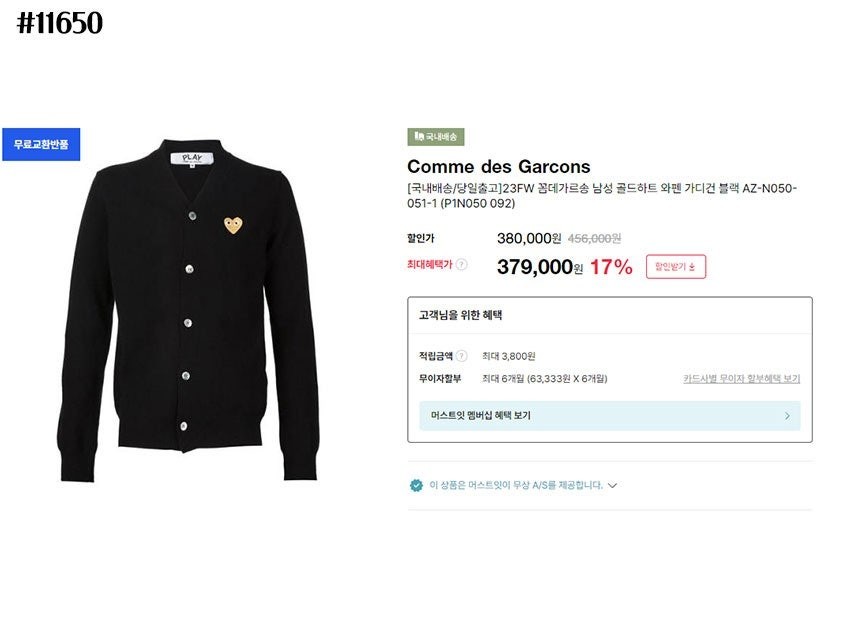Screen dimensions: 860x617
Task: Expand the free A/S notice chevron
Action: [x=613, y=485]
